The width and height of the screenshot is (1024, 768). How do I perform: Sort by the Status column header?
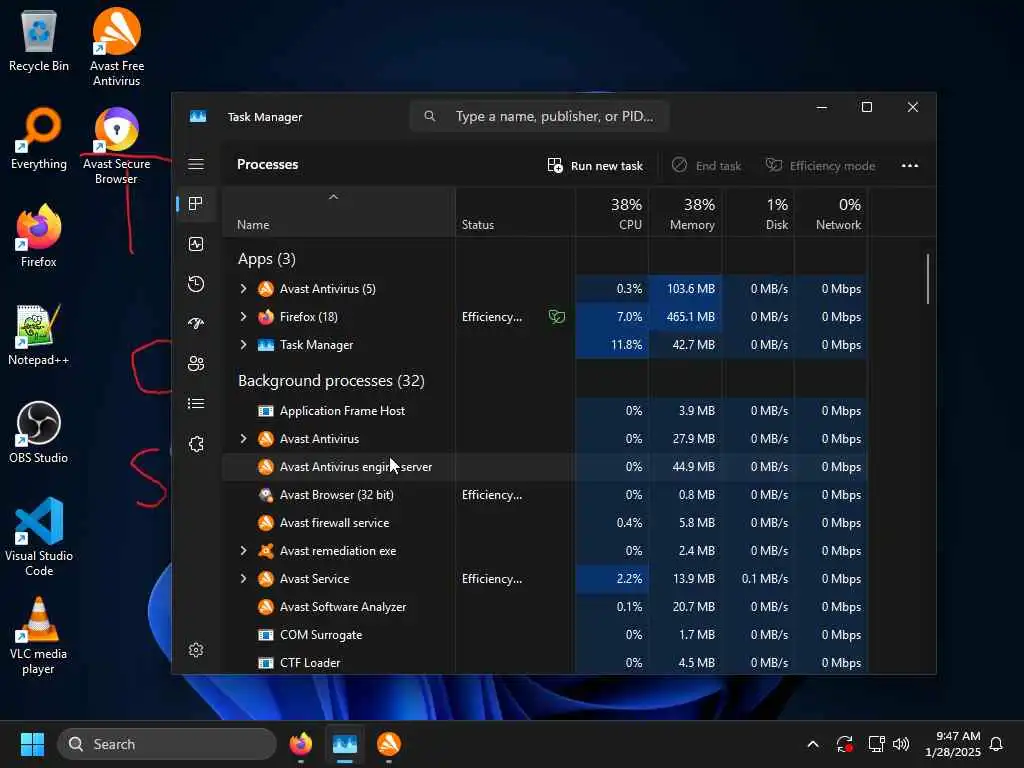(x=515, y=213)
